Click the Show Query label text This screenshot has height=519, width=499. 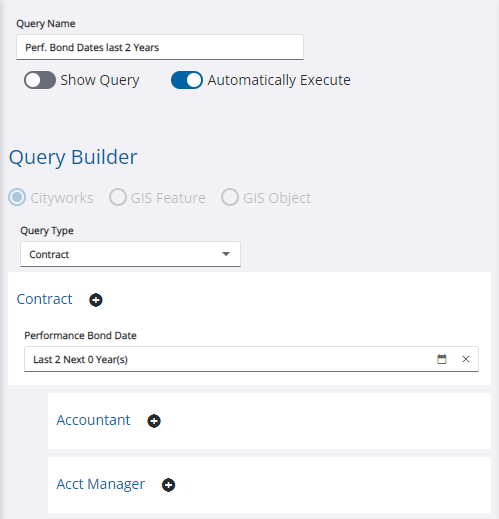(x=100, y=80)
